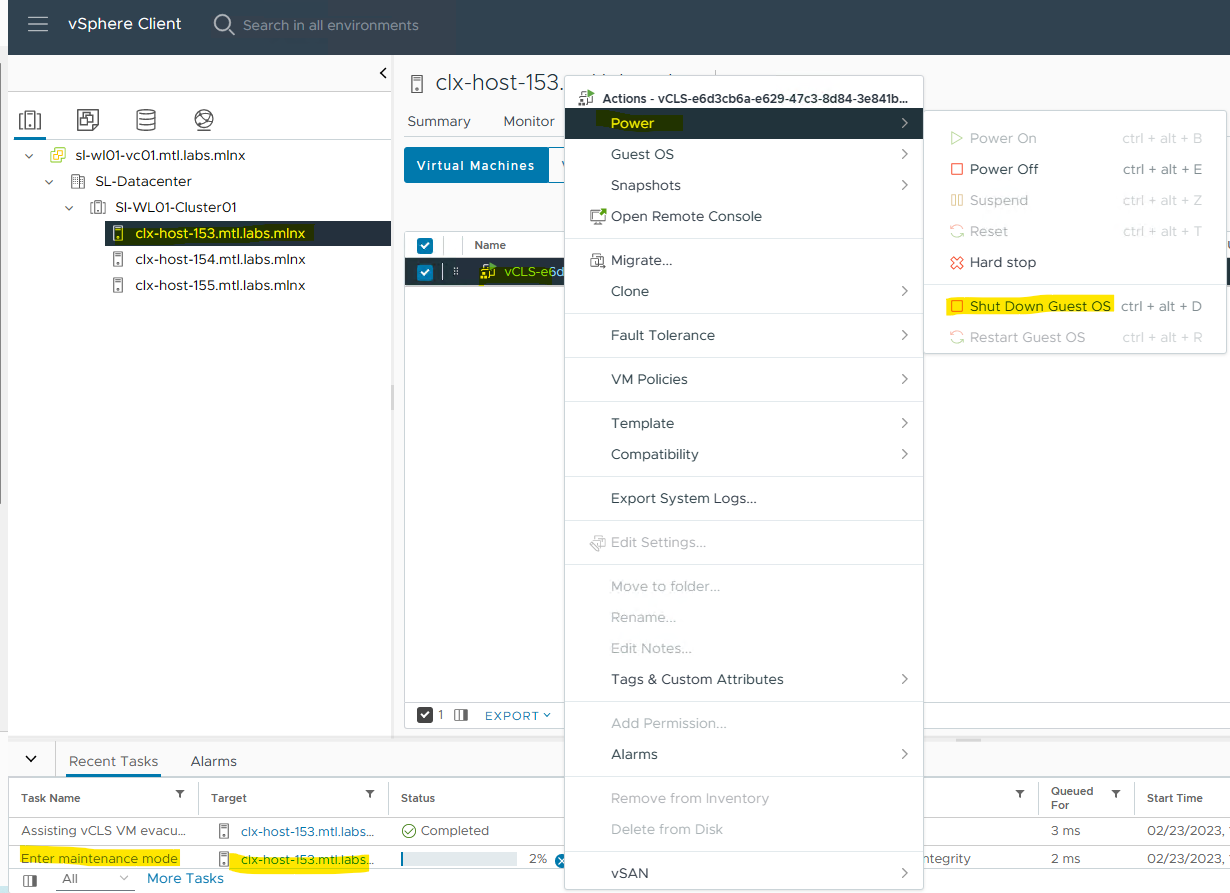Click the Search in all environments field
Viewport: 1230px width, 893px height.
click(x=331, y=25)
